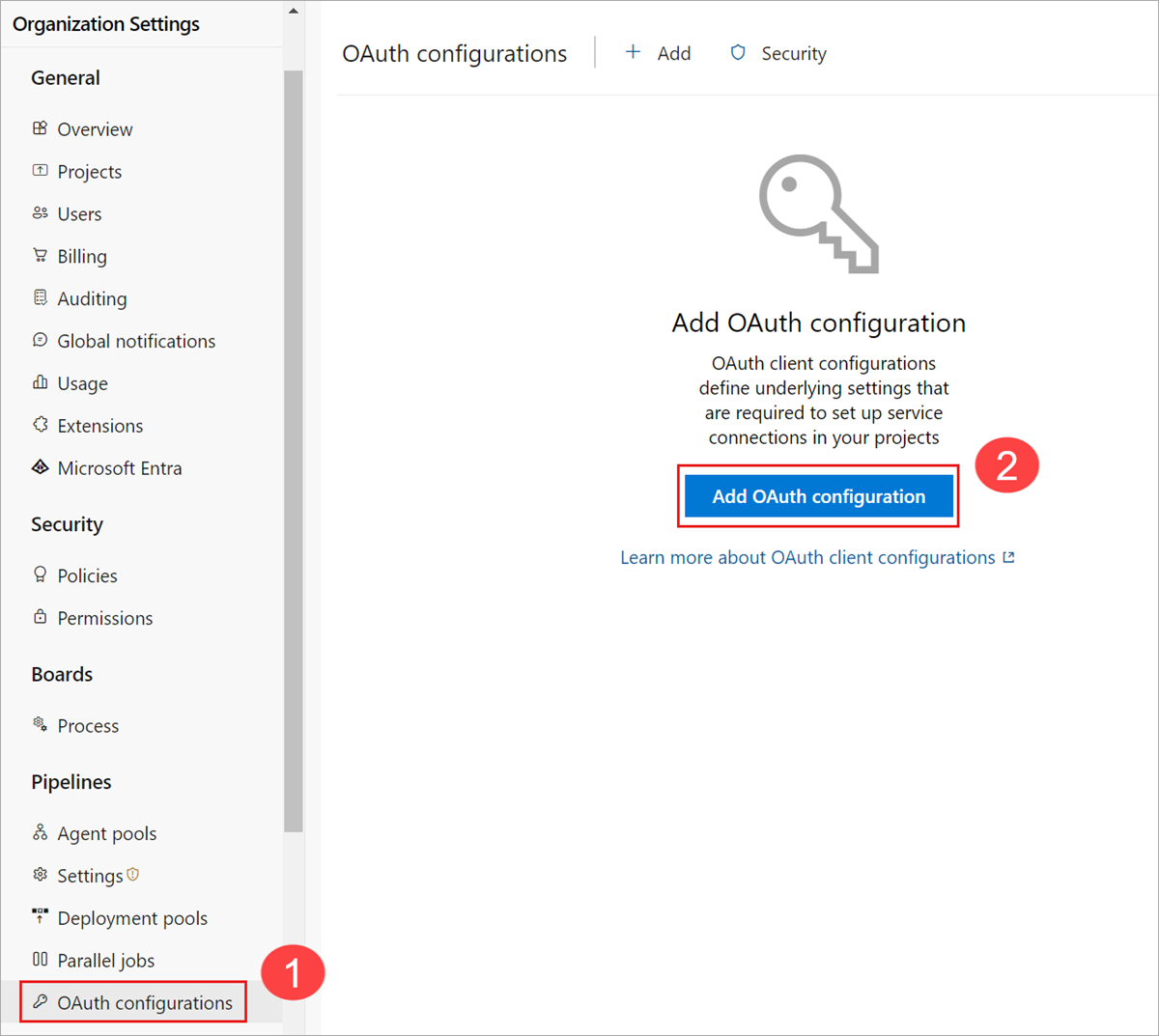The width and height of the screenshot is (1159, 1036).
Task: Open the Process page under Boards
Action: pos(88,725)
